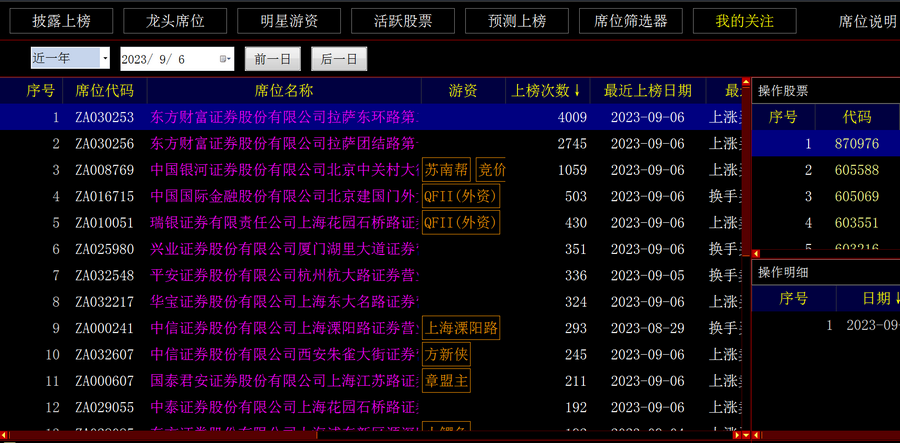Click the 方新侠 tag

tap(447, 355)
